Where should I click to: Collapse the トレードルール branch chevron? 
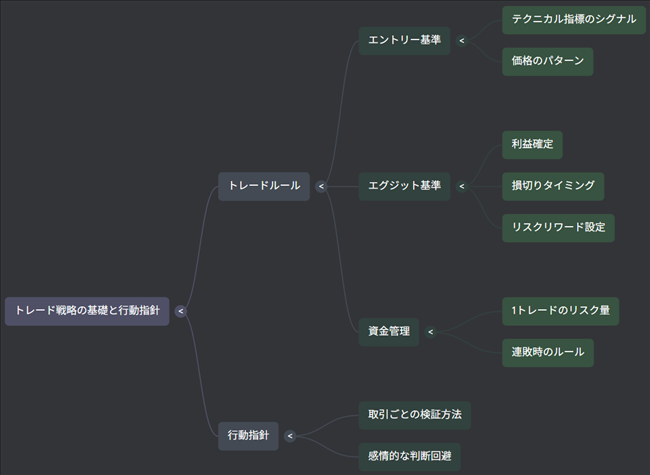321,186
